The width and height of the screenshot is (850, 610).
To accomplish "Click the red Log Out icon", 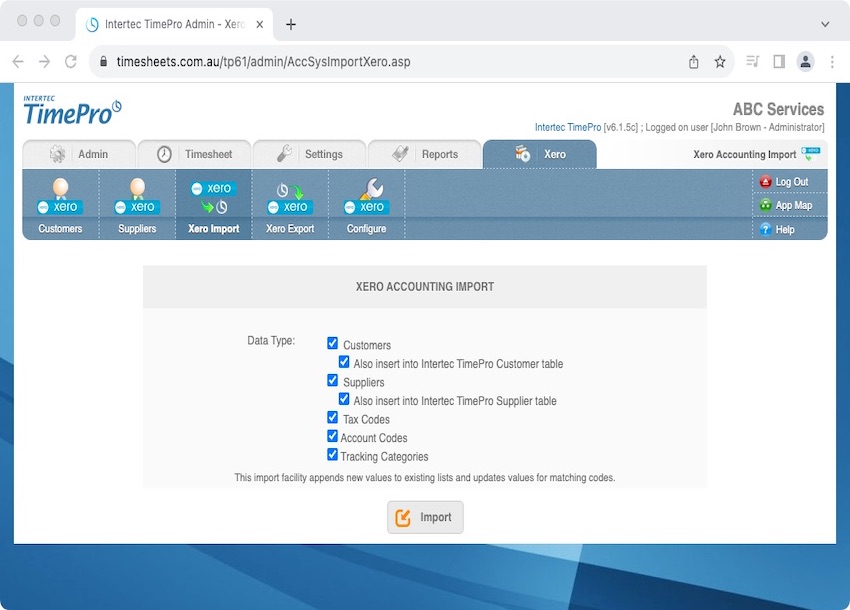I will coord(765,182).
